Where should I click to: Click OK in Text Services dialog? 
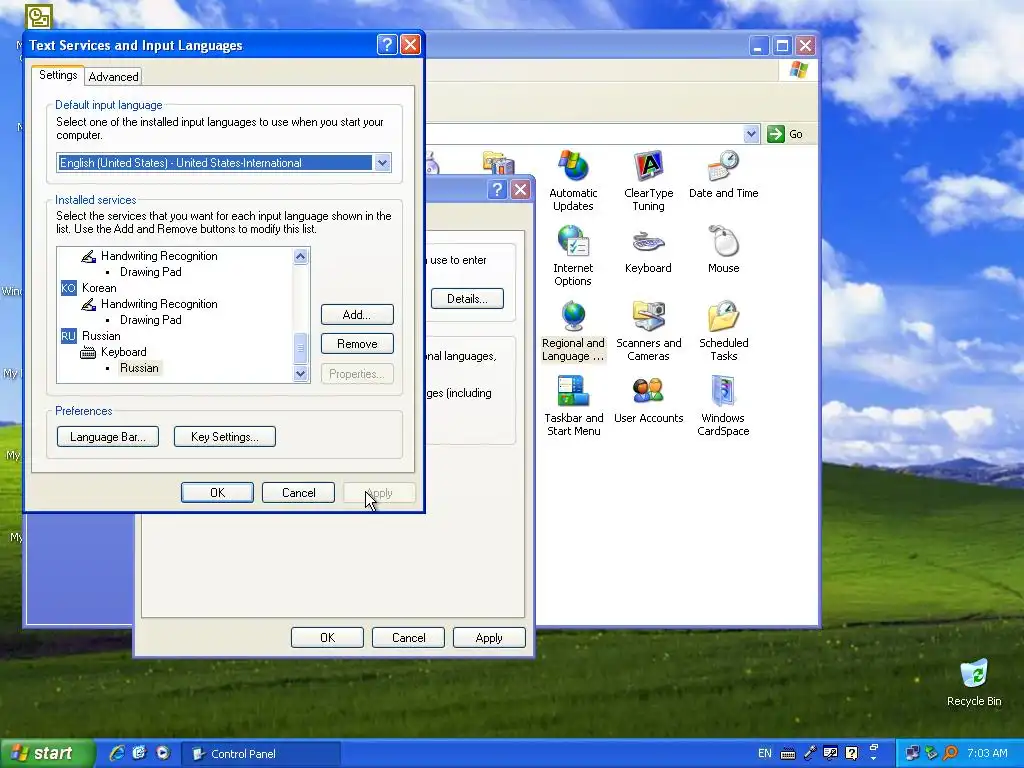tap(217, 493)
